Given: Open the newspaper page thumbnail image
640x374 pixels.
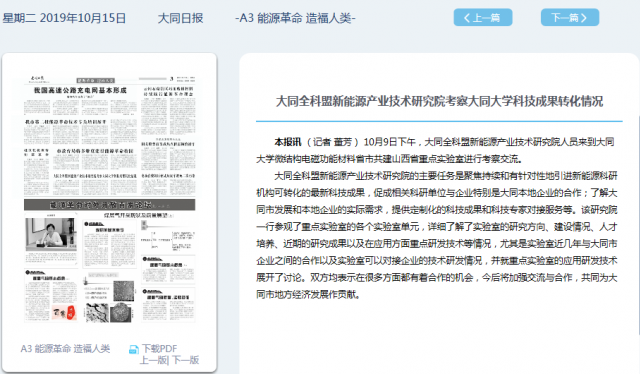Looking at the screenshot, I should [109, 199].
